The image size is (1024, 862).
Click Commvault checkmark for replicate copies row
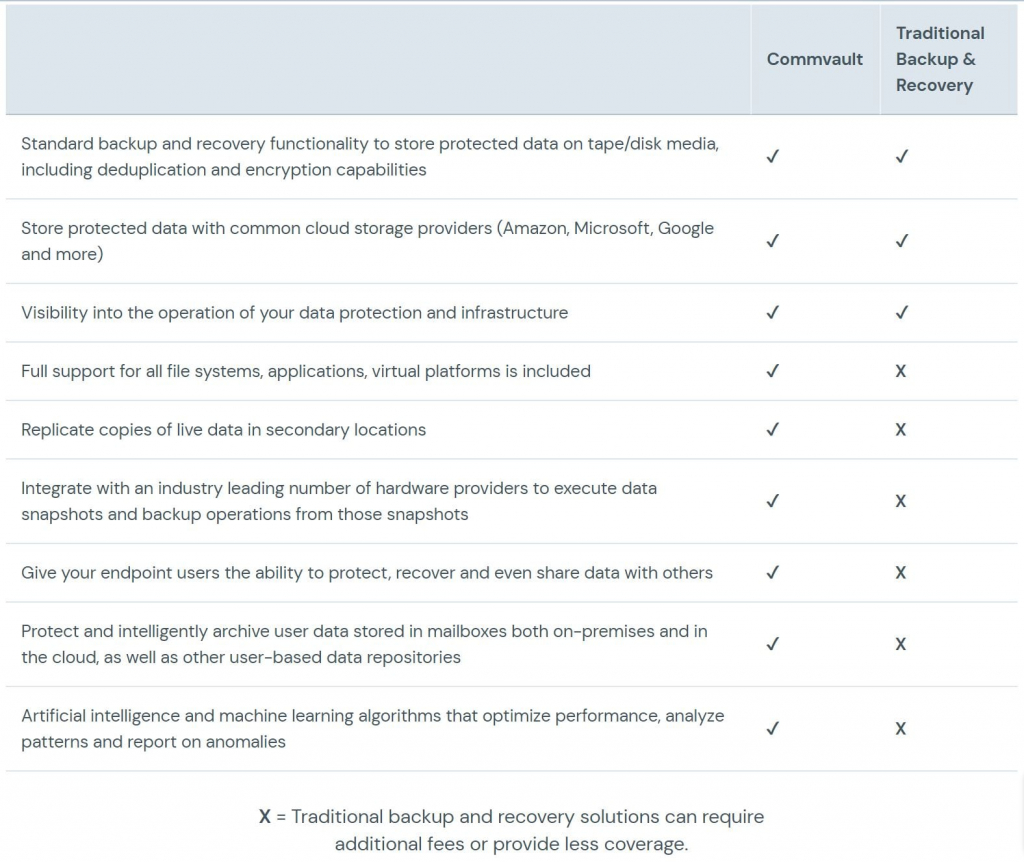pyautogui.click(x=773, y=430)
